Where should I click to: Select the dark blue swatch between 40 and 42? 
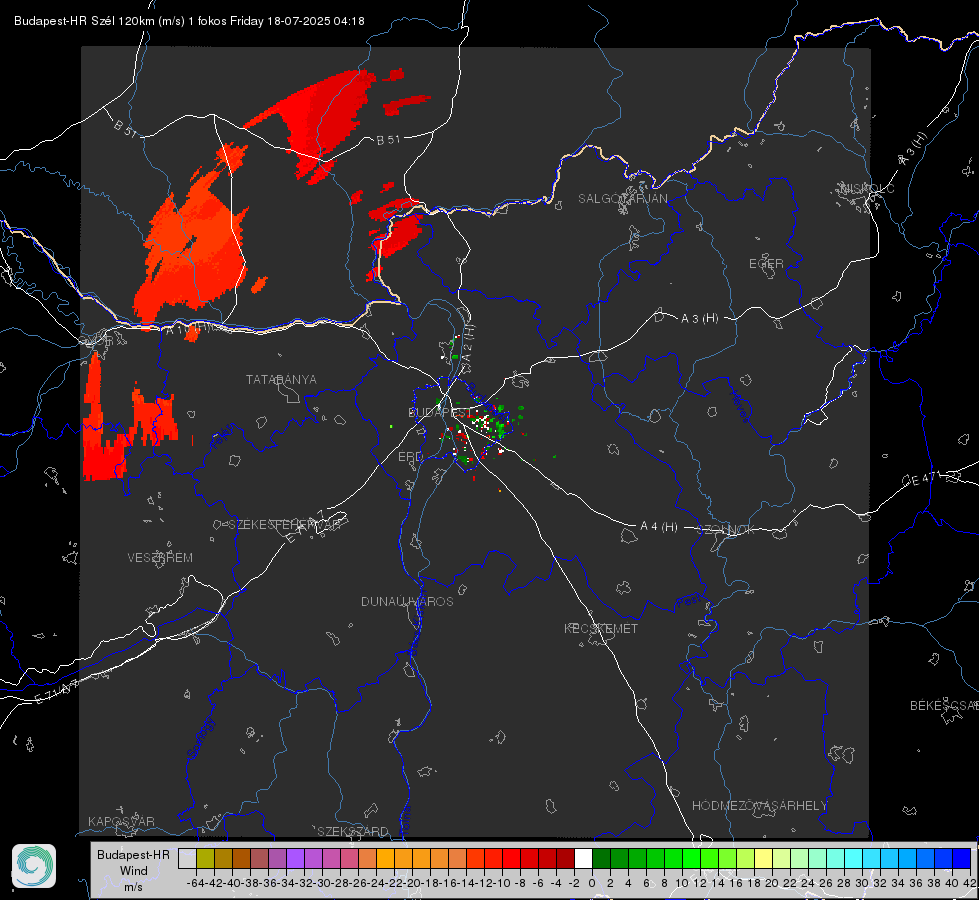tap(962, 858)
